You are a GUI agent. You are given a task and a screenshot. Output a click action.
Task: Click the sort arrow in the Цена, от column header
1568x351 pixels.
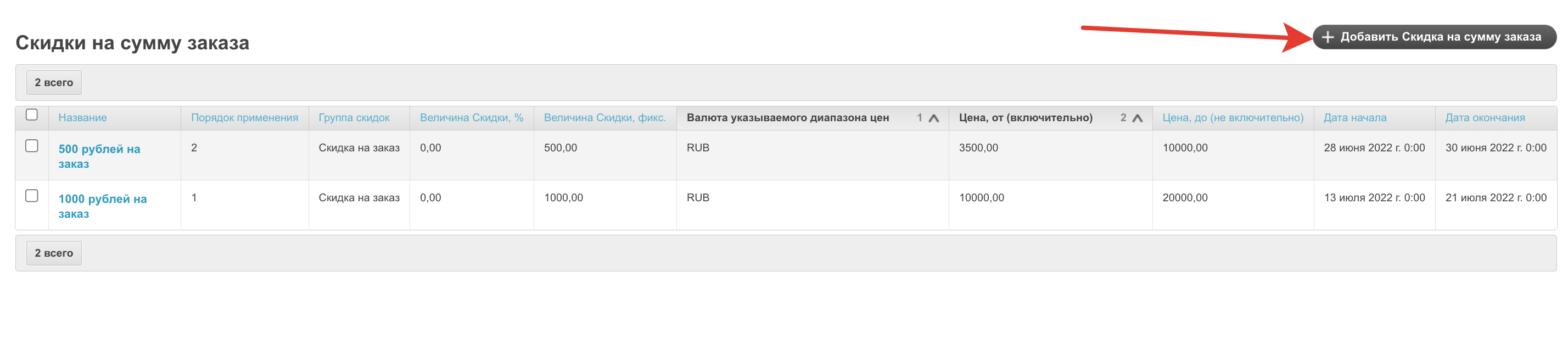[x=1136, y=118]
